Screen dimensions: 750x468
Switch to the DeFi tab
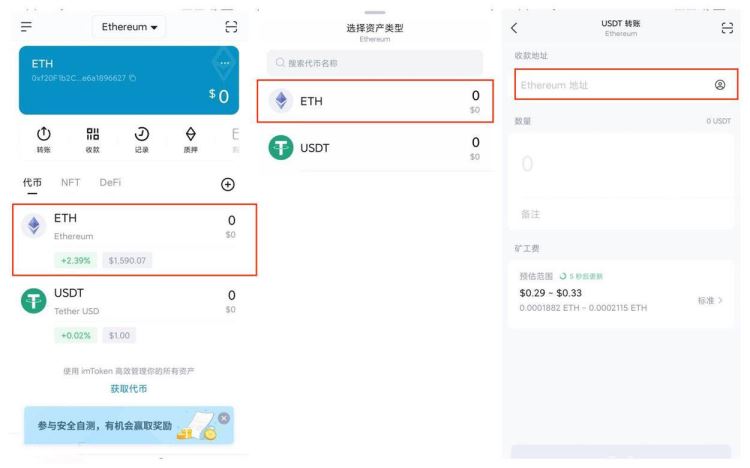pyautogui.click(x=110, y=182)
